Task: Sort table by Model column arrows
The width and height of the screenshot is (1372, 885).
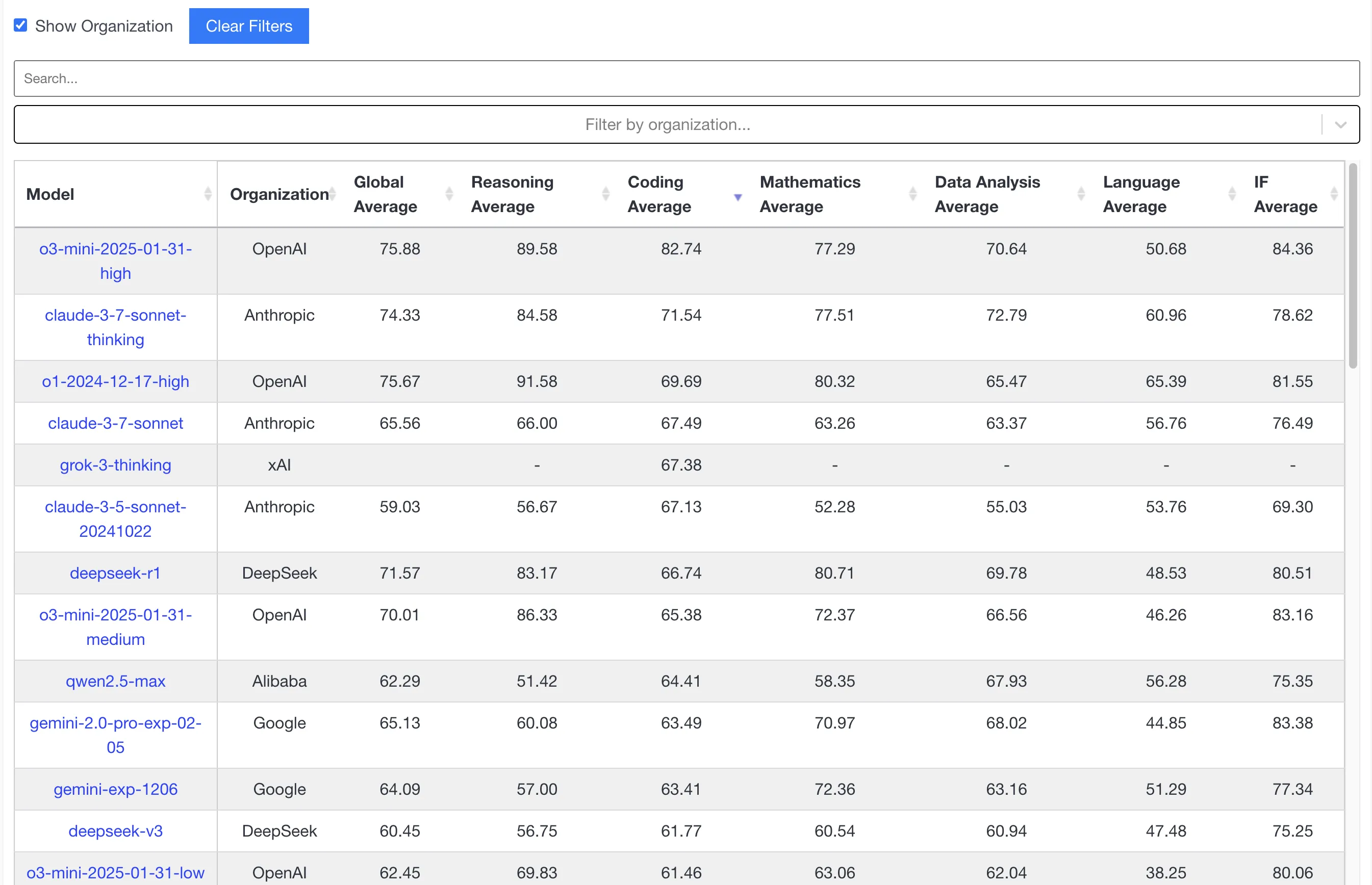Action: tap(208, 194)
